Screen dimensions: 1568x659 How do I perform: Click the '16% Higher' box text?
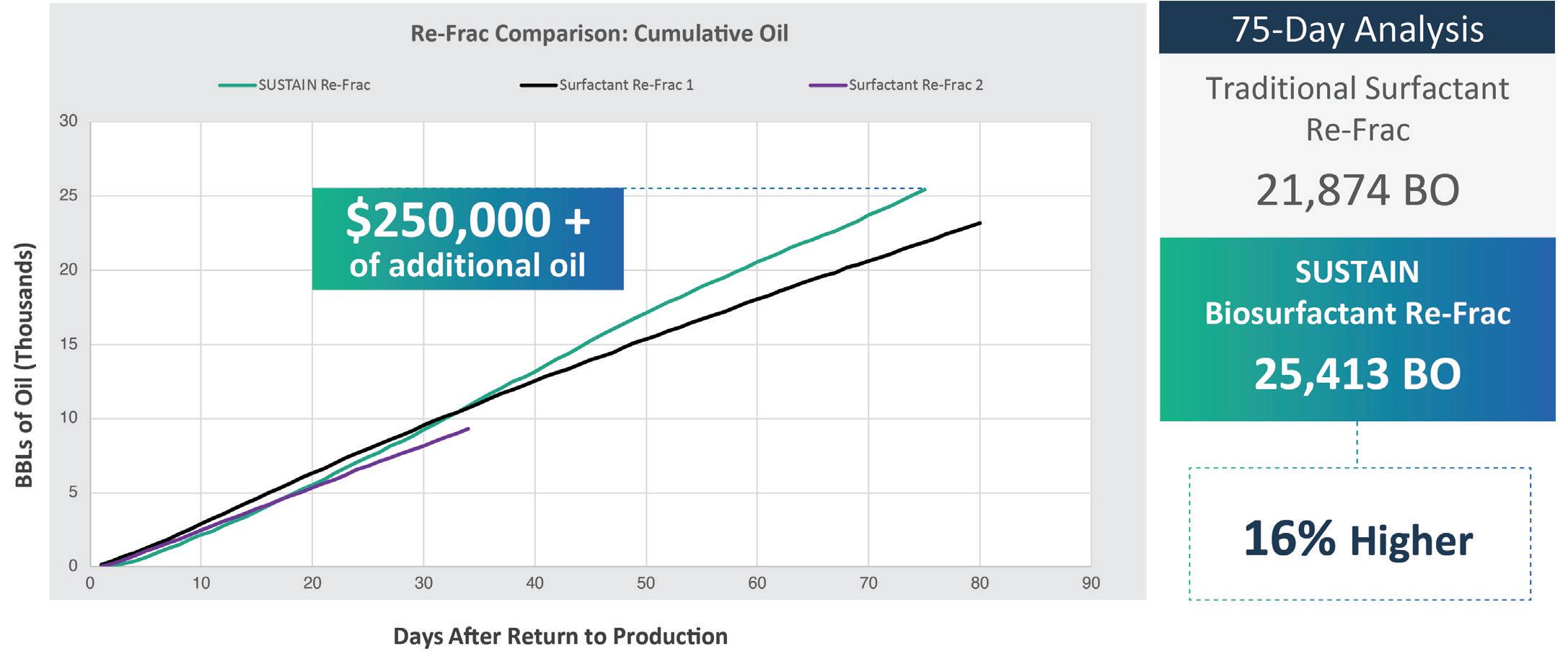coord(1357,539)
